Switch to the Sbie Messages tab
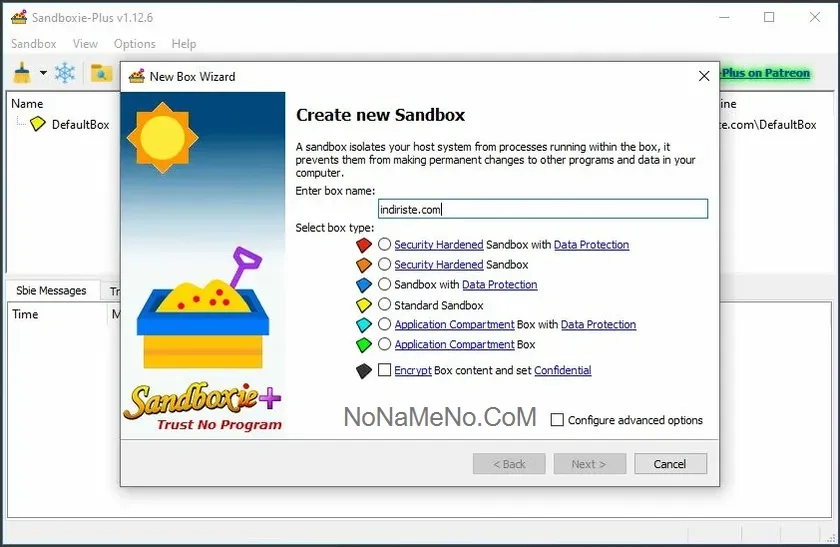This screenshot has width=840, height=547. tap(49, 291)
